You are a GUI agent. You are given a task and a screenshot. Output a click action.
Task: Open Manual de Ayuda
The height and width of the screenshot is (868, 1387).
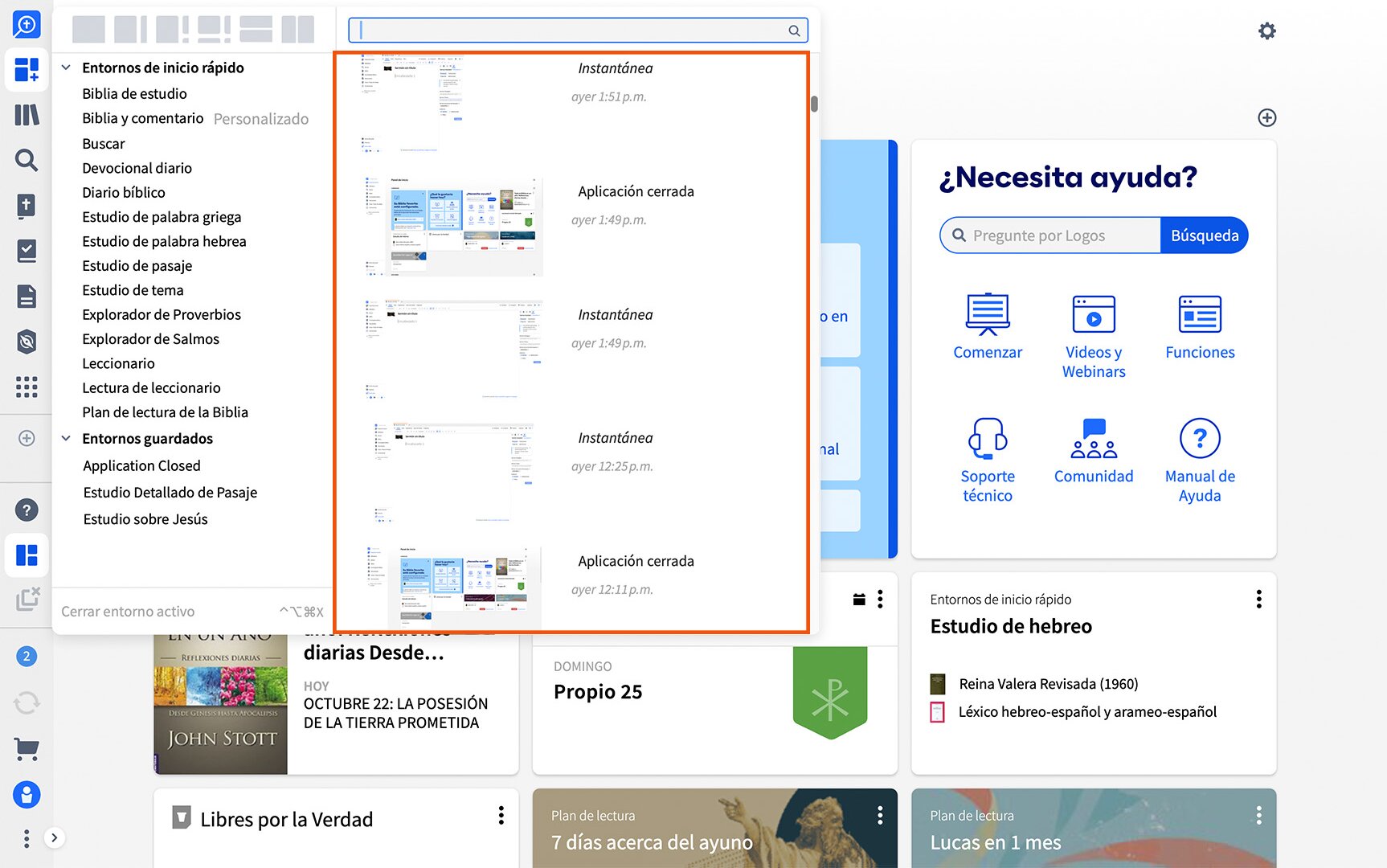(x=1200, y=461)
